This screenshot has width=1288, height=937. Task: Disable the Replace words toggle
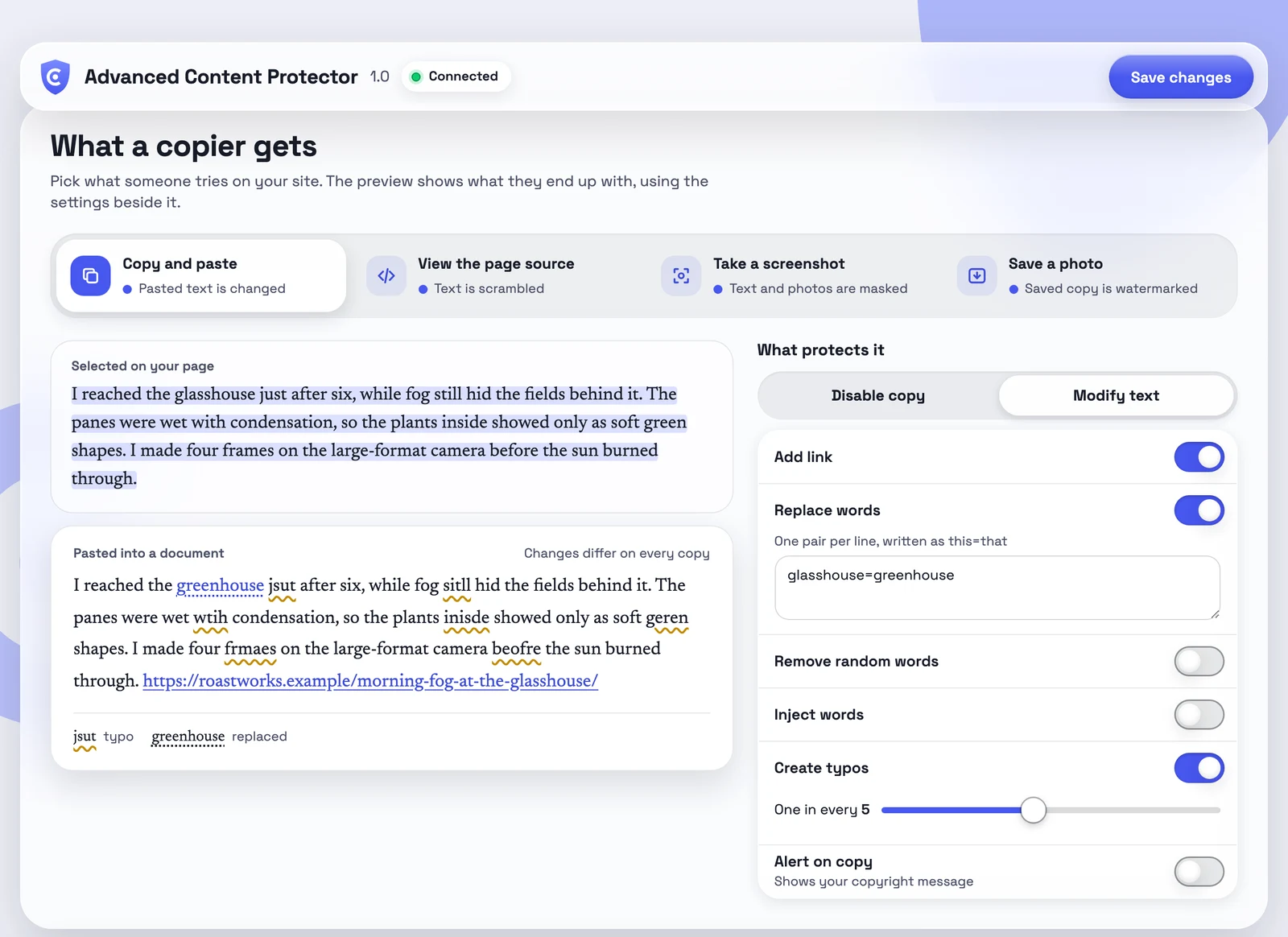coord(1199,510)
